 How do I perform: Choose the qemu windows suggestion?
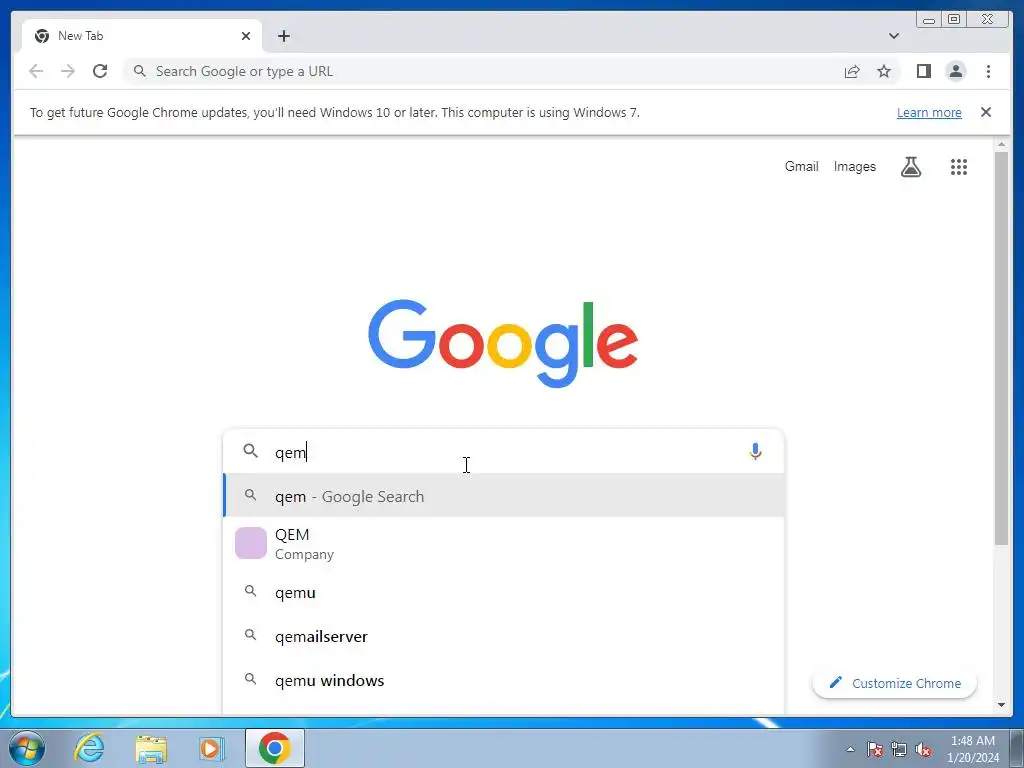click(x=504, y=680)
